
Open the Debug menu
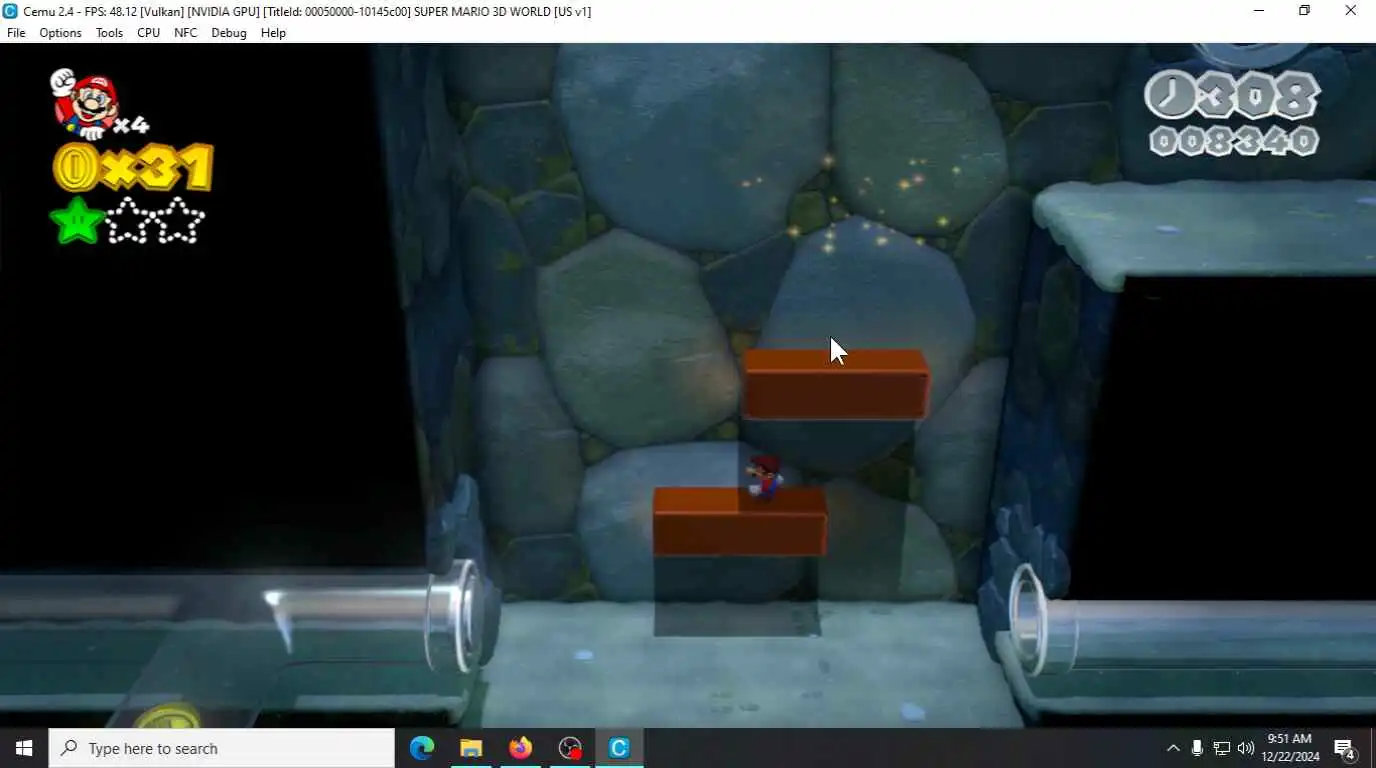click(x=228, y=33)
